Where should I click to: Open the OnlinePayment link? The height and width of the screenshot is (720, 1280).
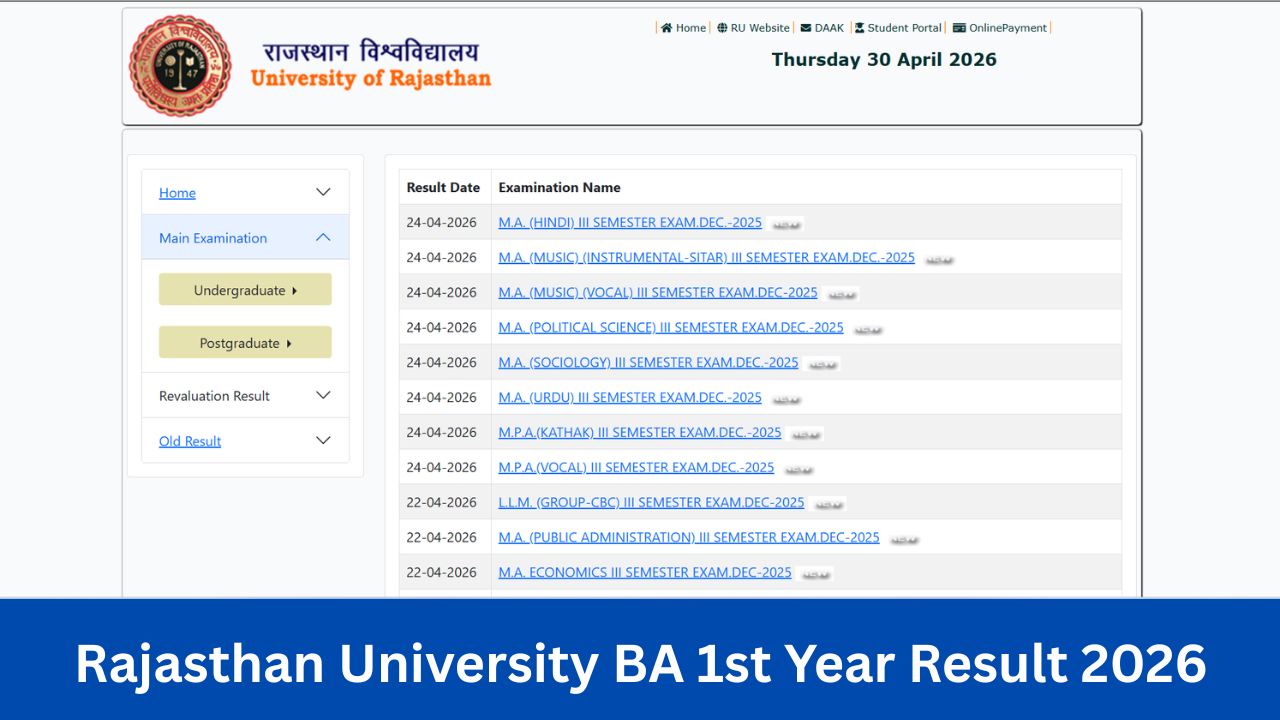point(1008,28)
